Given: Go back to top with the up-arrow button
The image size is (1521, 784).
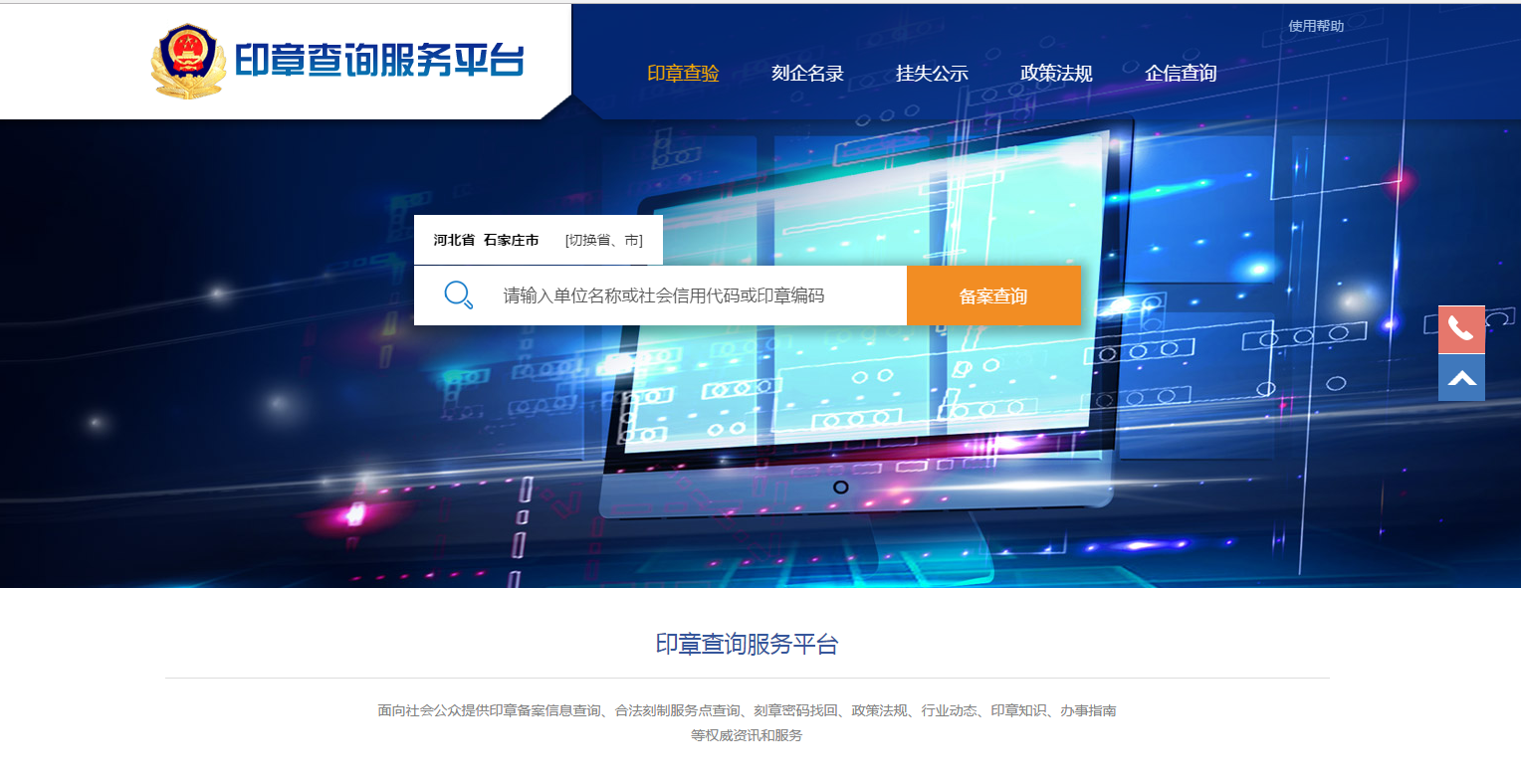Looking at the screenshot, I should click(x=1461, y=378).
